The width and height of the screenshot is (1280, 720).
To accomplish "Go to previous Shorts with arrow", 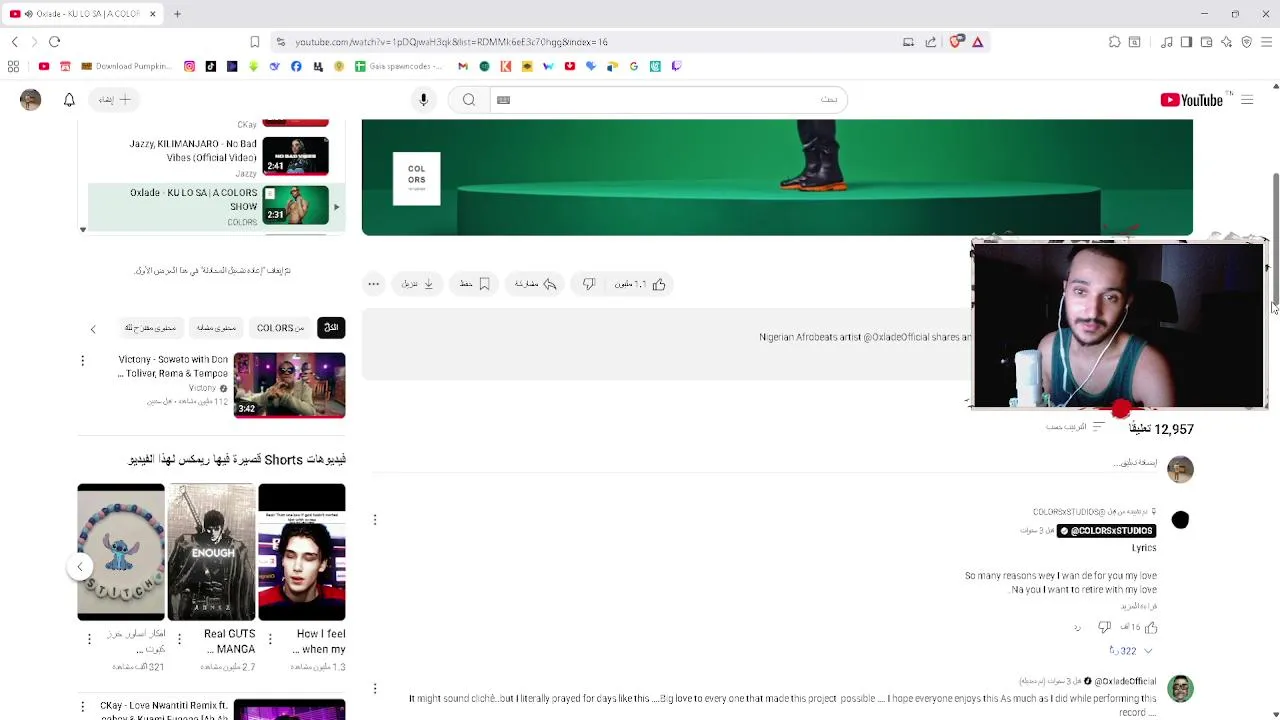I will pyautogui.click(x=80, y=567).
